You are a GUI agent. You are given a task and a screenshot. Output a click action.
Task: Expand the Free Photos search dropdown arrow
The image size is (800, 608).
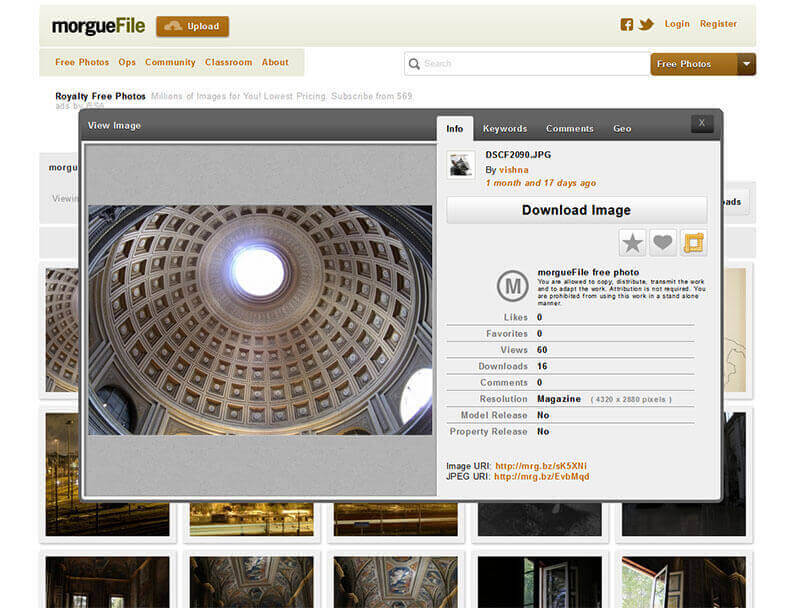point(746,64)
